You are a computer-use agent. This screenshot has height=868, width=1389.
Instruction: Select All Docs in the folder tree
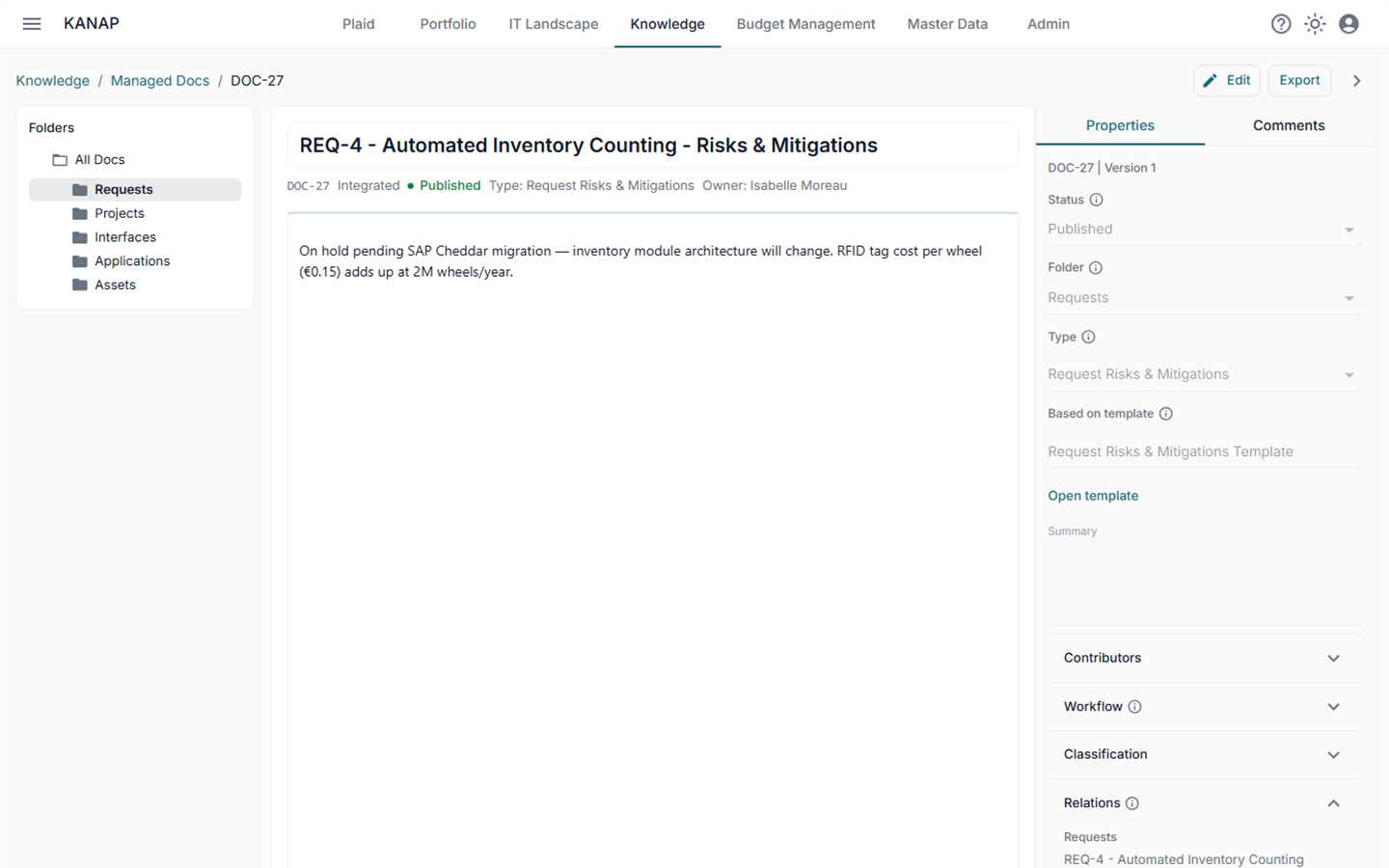[100, 160]
